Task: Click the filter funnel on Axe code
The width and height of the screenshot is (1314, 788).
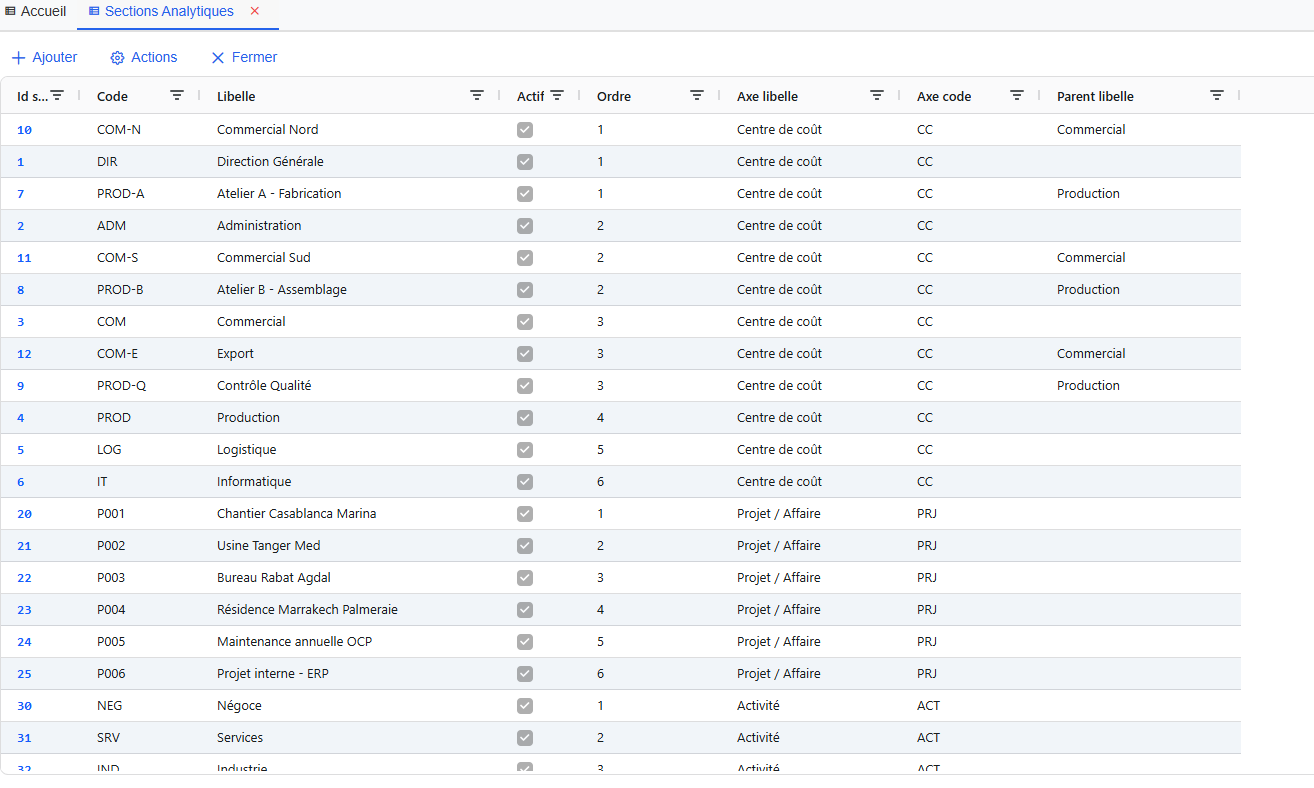Action: click(x=1017, y=95)
